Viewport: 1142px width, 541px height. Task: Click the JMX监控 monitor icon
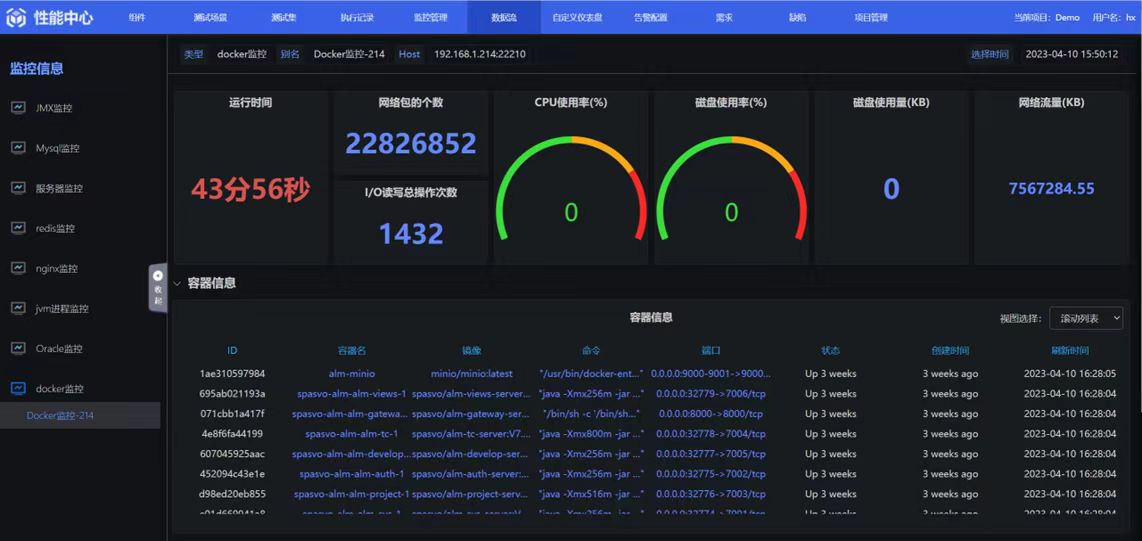pos(18,108)
